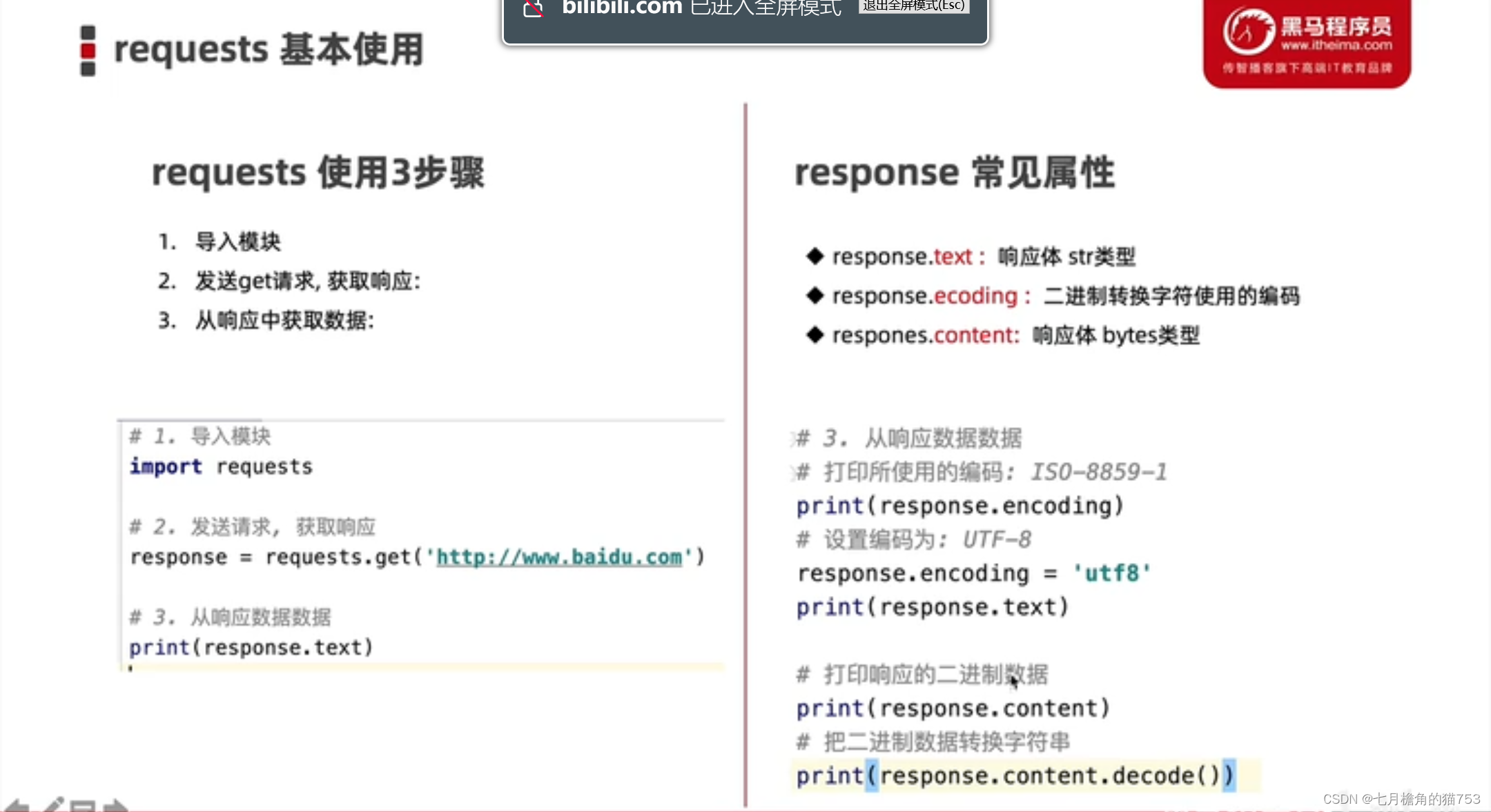This screenshot has height=812, width=1491.
Task: Click the 'import requests' code line
Action: pos(221,466)
